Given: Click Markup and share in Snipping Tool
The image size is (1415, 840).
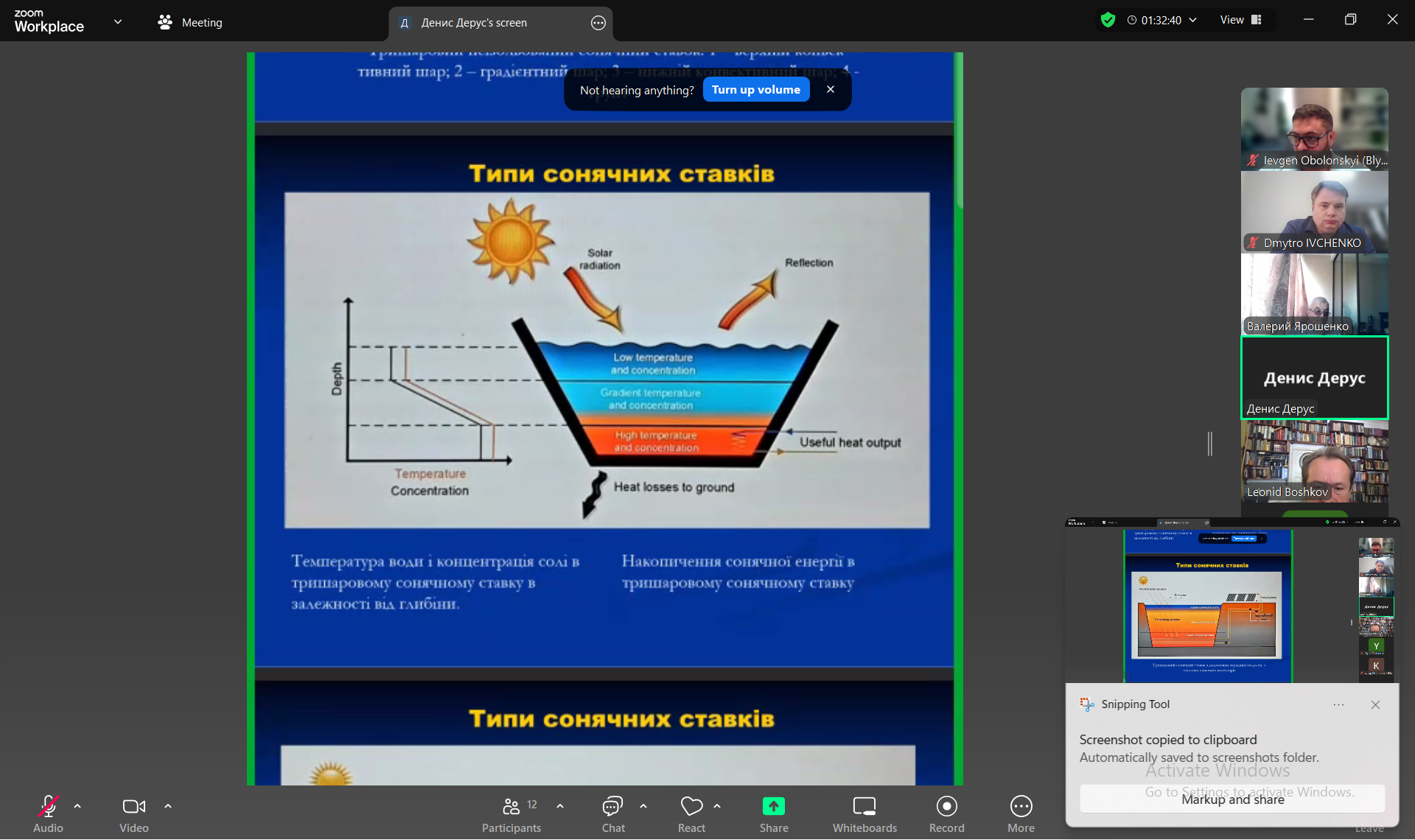Looking at the screenshot, I should click(1232, 799).
